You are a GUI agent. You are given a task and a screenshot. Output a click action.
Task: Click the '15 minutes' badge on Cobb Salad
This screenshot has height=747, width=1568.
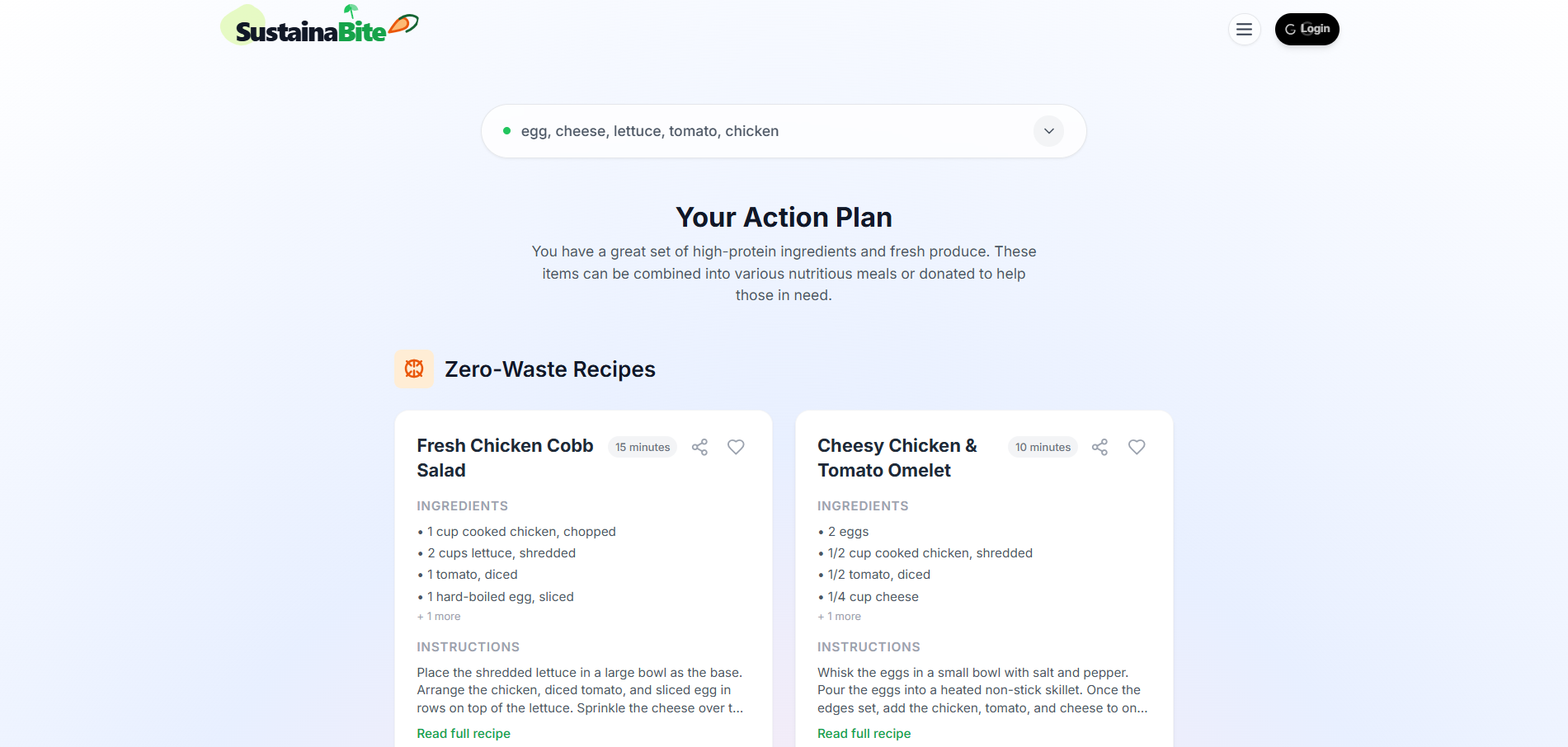tap(642, 447)
